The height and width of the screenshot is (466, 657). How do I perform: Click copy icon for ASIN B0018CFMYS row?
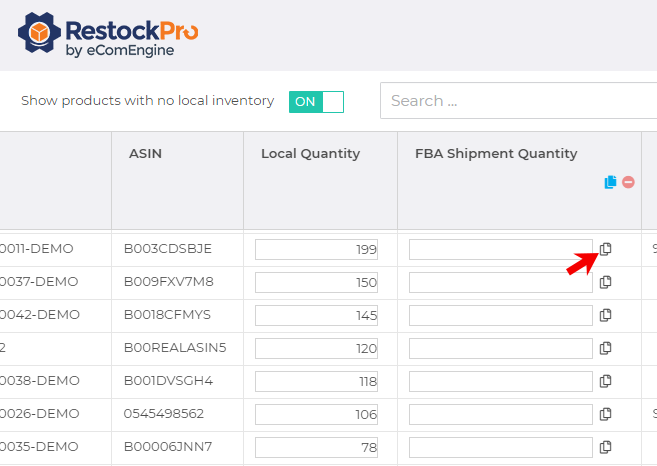605,315
